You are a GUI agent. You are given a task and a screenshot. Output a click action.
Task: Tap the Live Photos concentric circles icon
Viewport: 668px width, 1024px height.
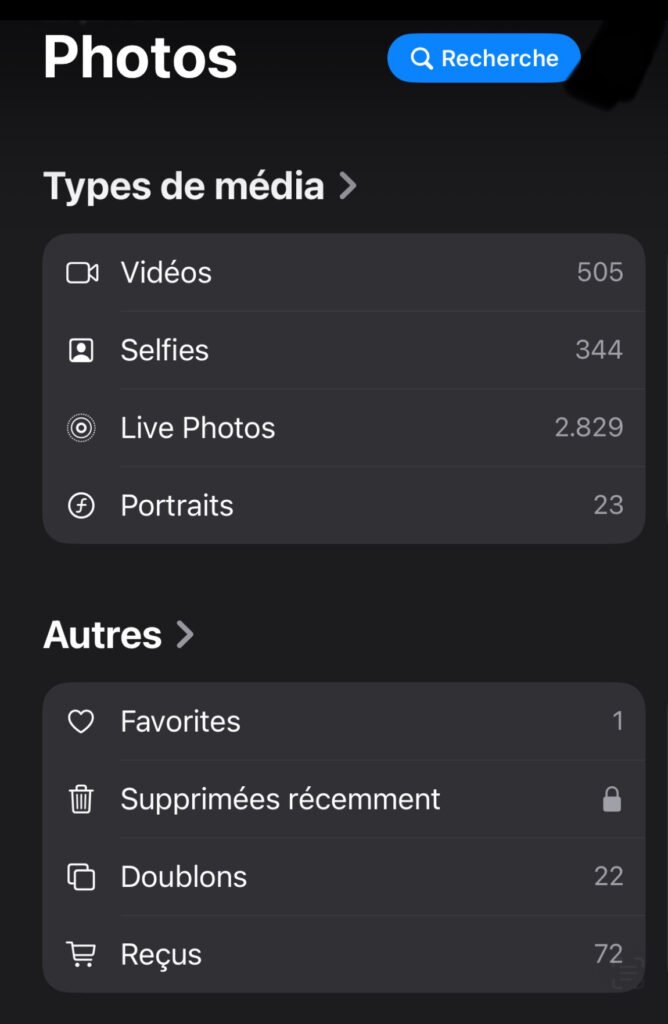pos(81,428)
